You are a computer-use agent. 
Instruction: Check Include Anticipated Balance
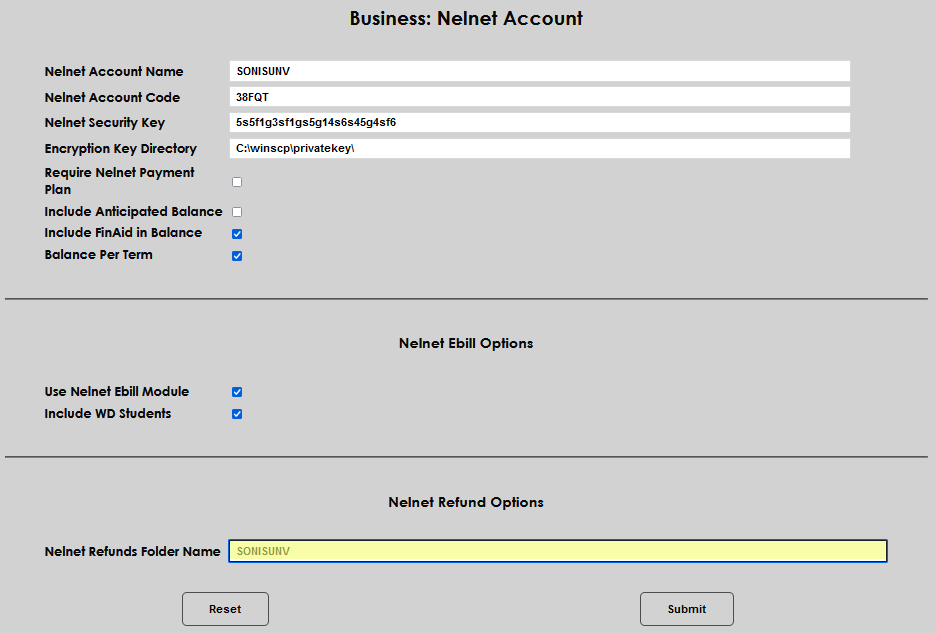(x=236, y=211)
